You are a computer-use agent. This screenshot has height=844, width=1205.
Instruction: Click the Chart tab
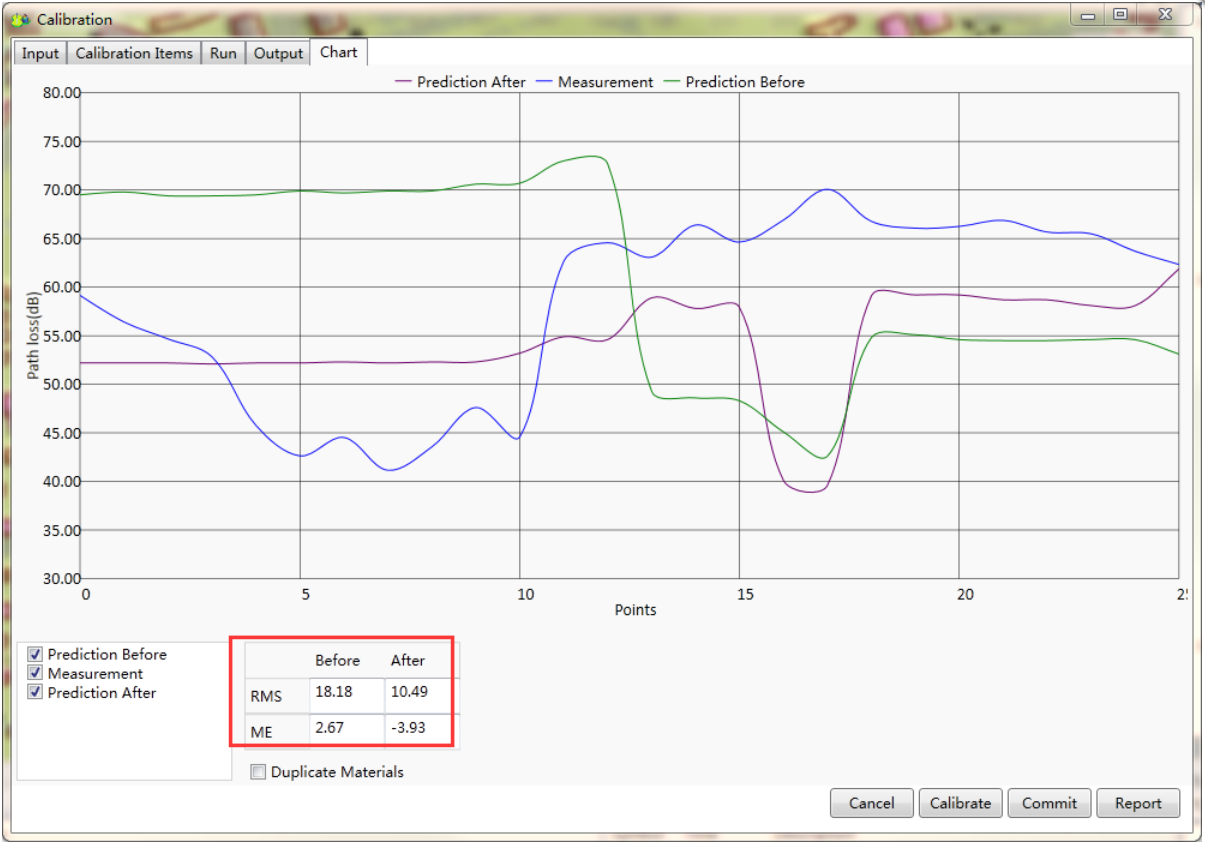[338, 52]
